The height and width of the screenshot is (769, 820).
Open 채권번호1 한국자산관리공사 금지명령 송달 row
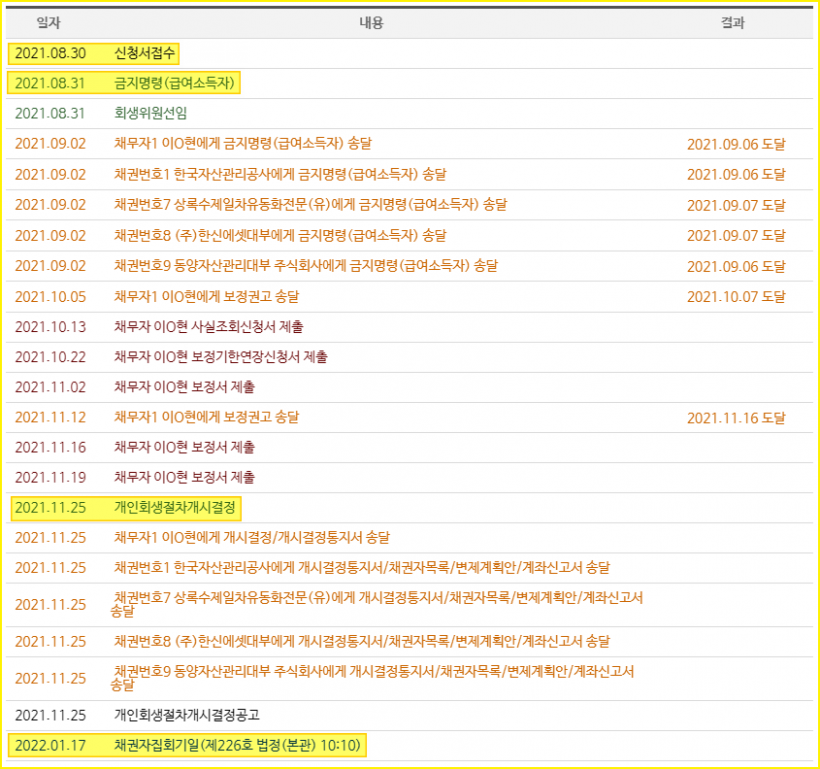280,174
